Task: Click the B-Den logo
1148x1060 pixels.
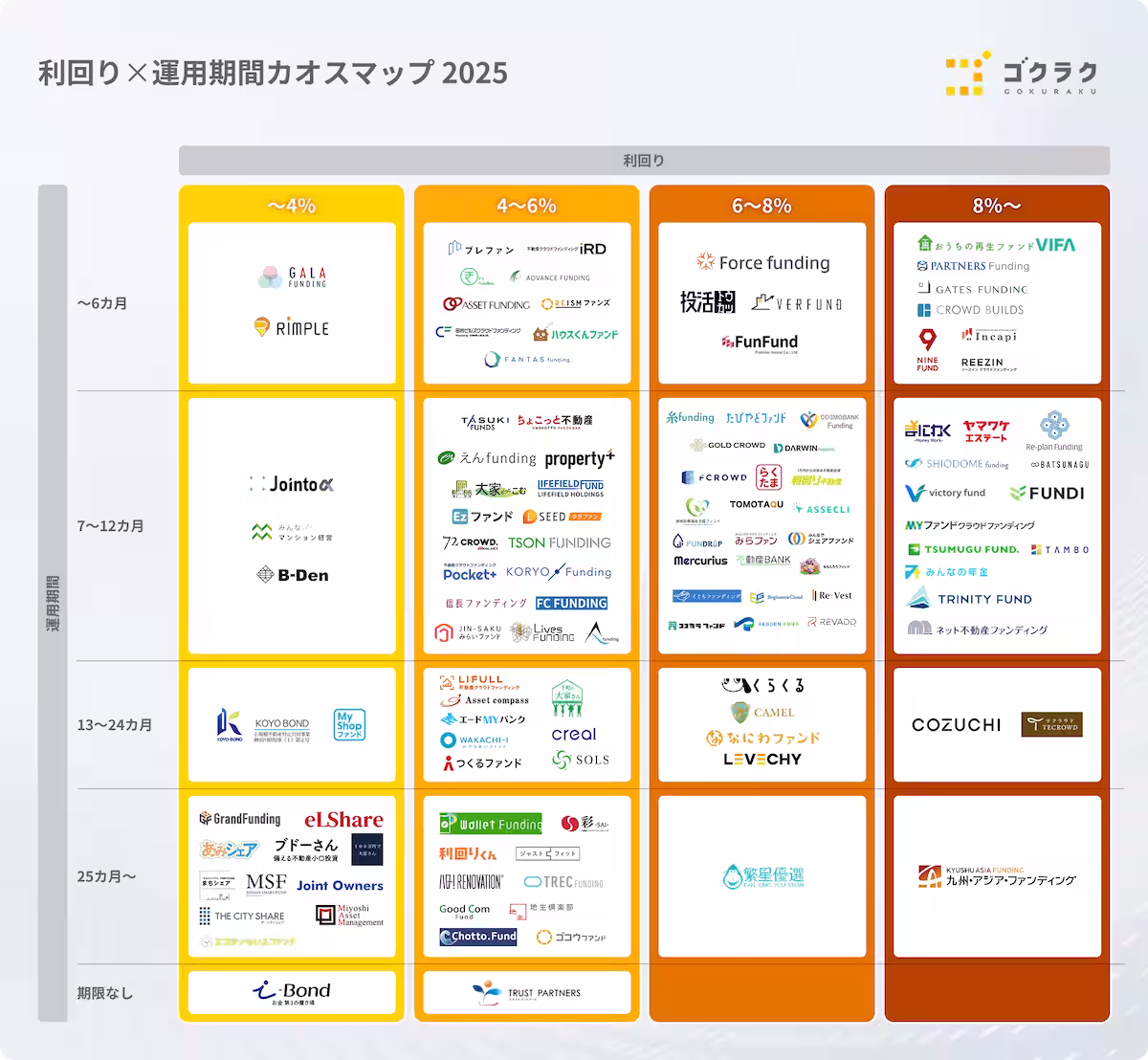Action: [292, 575]
